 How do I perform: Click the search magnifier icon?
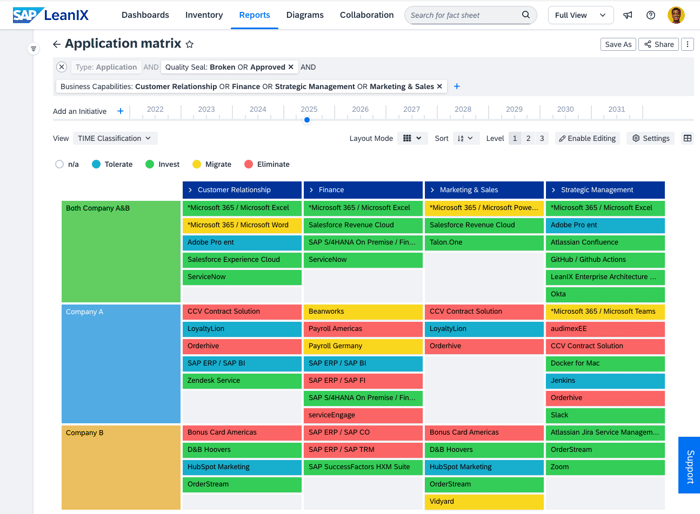coord(526,15)
